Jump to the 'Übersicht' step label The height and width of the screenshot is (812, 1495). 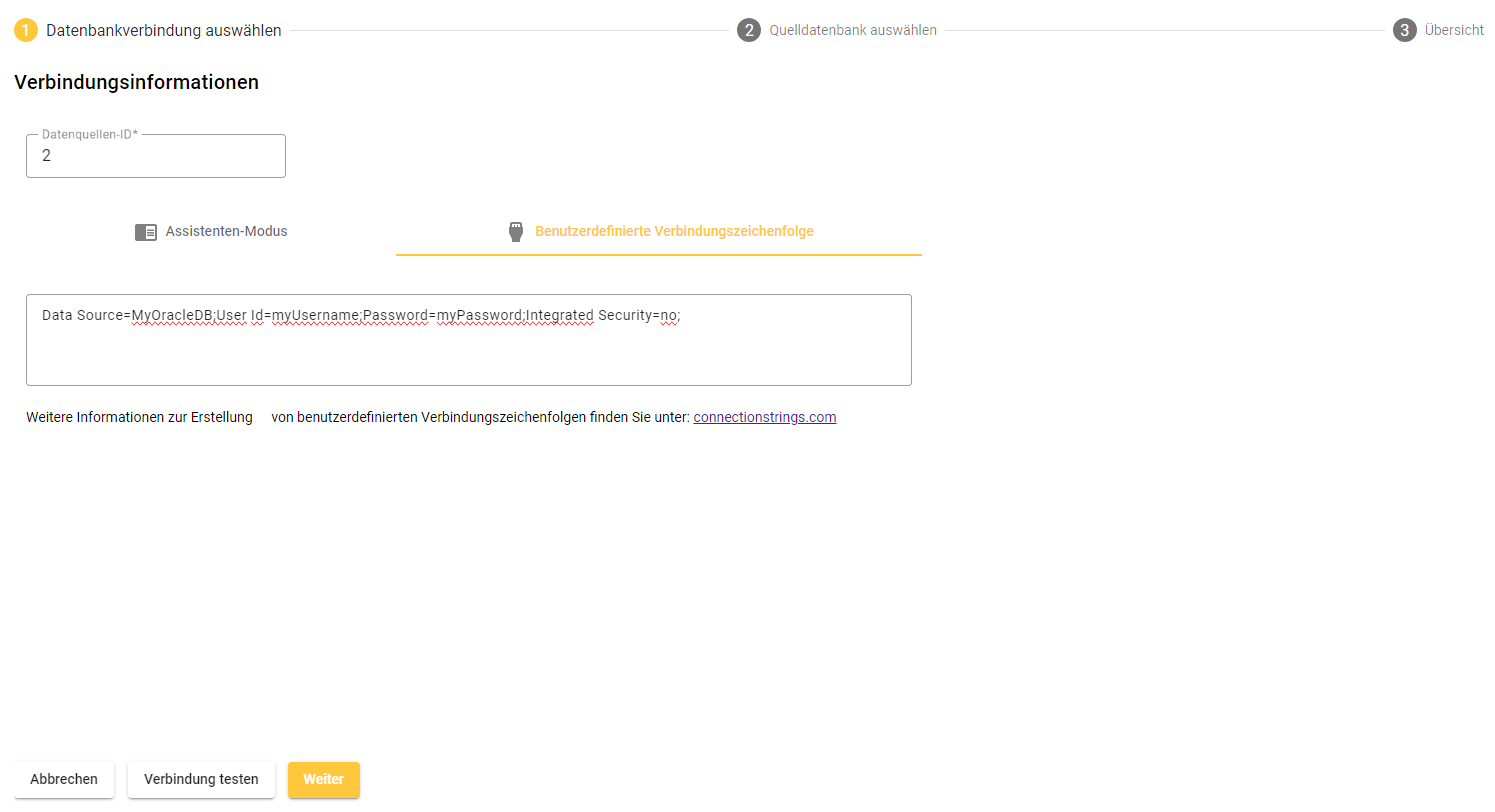pyautogui.click(x=1454, y=30)
